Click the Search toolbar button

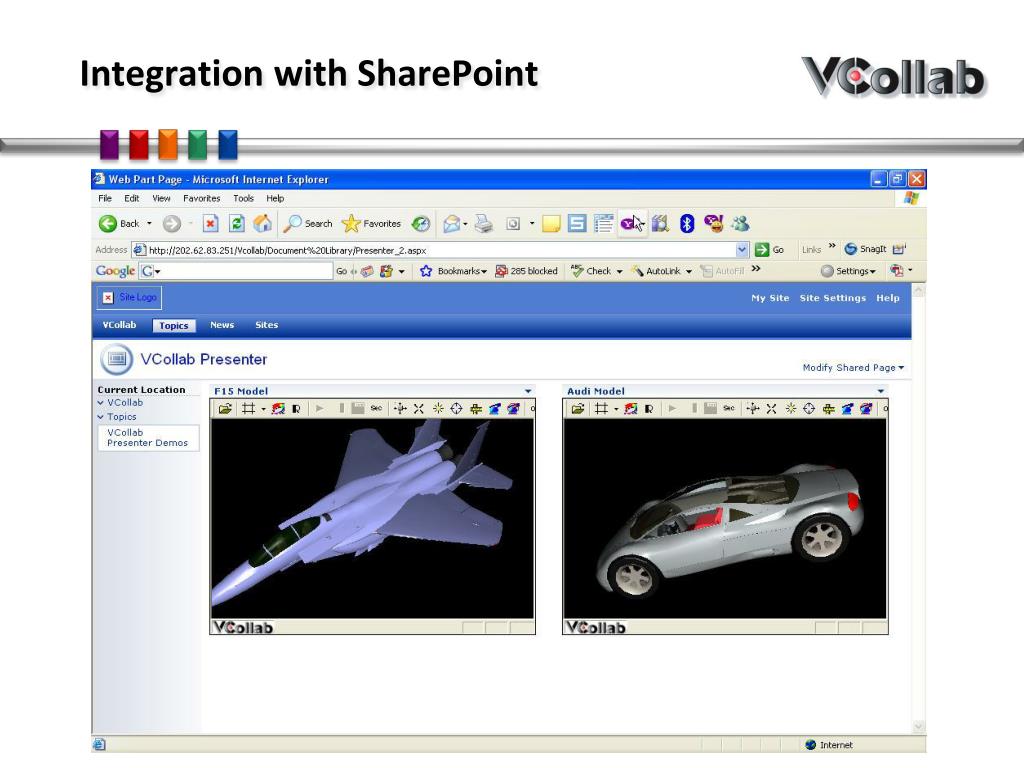pos(308,224)
